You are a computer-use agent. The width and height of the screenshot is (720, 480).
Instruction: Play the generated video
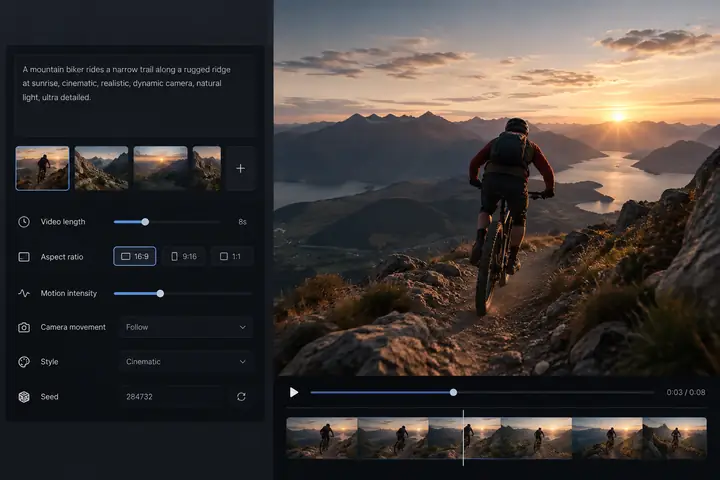click(294, 392)
